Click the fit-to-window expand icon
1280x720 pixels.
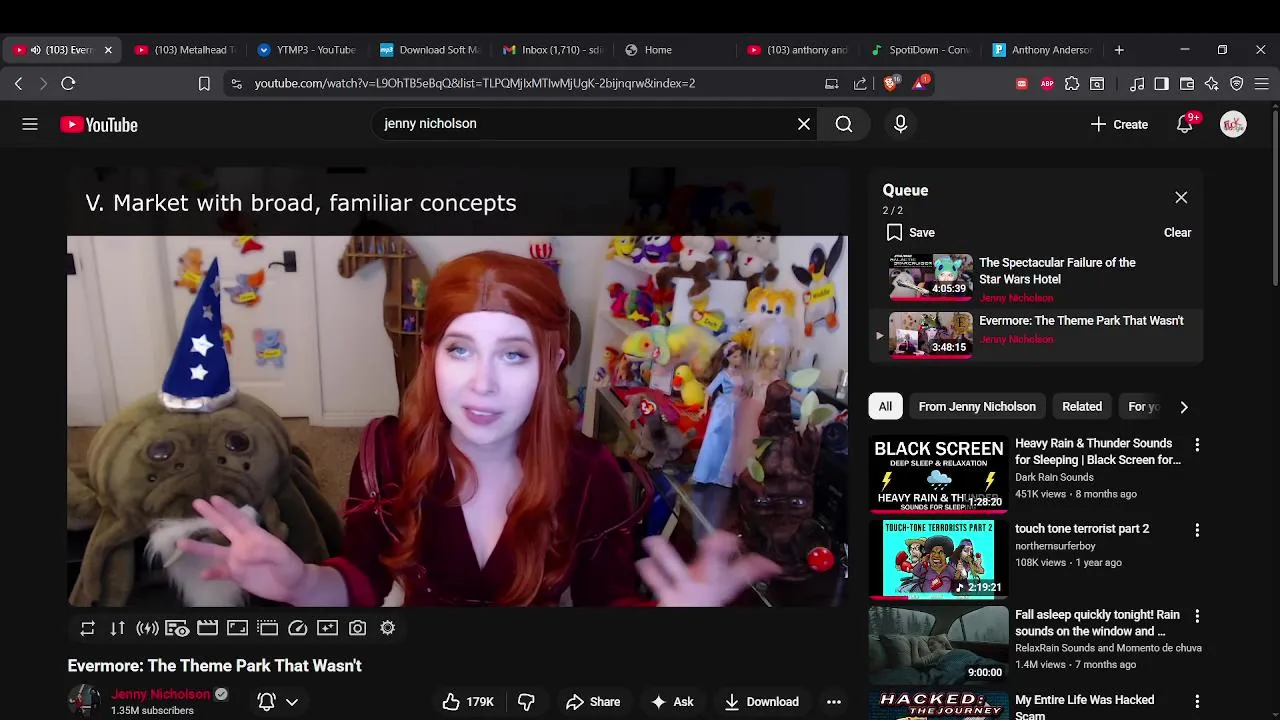tap(237, 628)
